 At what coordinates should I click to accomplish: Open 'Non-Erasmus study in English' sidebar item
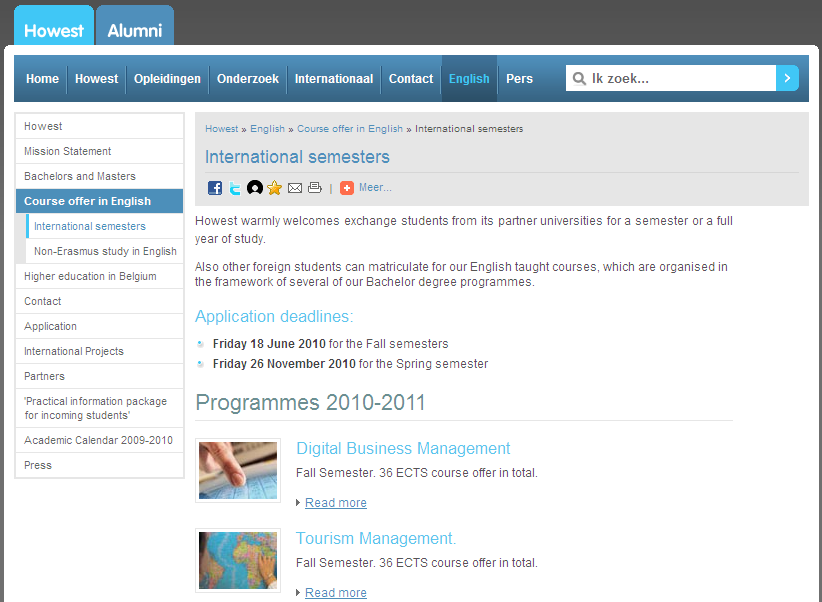tap(105, 251)
